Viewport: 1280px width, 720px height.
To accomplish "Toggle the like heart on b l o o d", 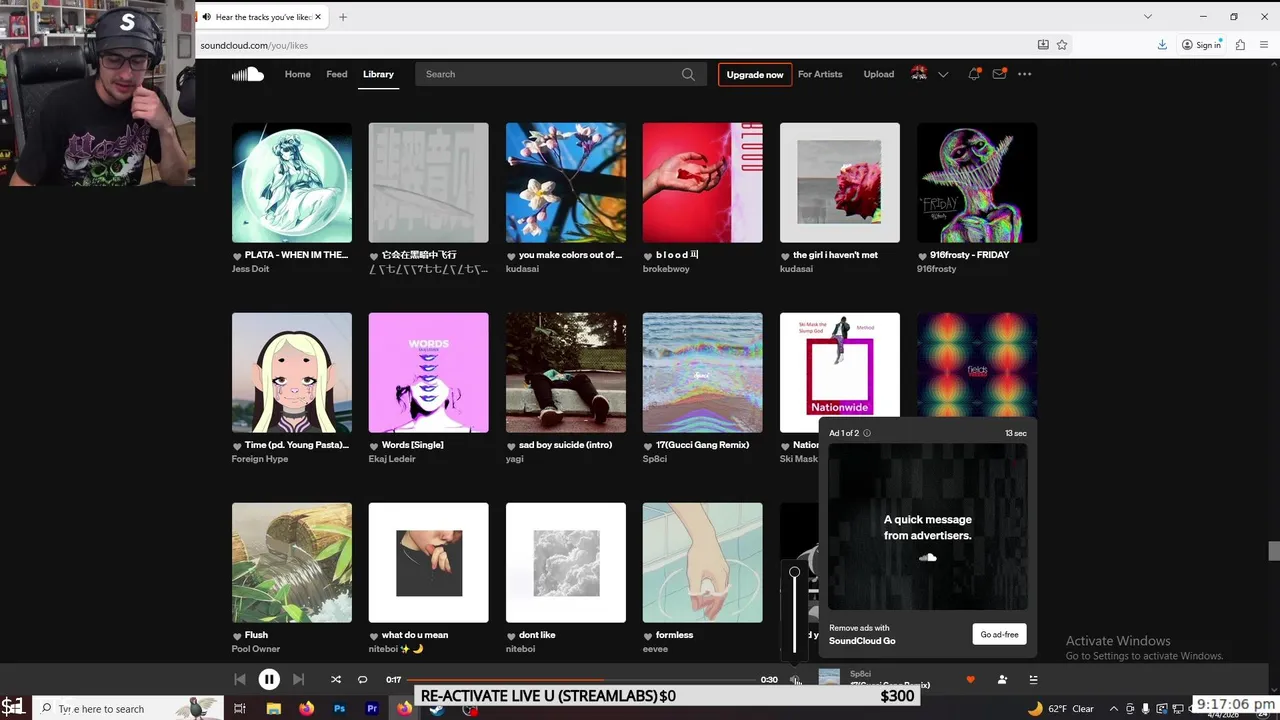I will (648, 255).
